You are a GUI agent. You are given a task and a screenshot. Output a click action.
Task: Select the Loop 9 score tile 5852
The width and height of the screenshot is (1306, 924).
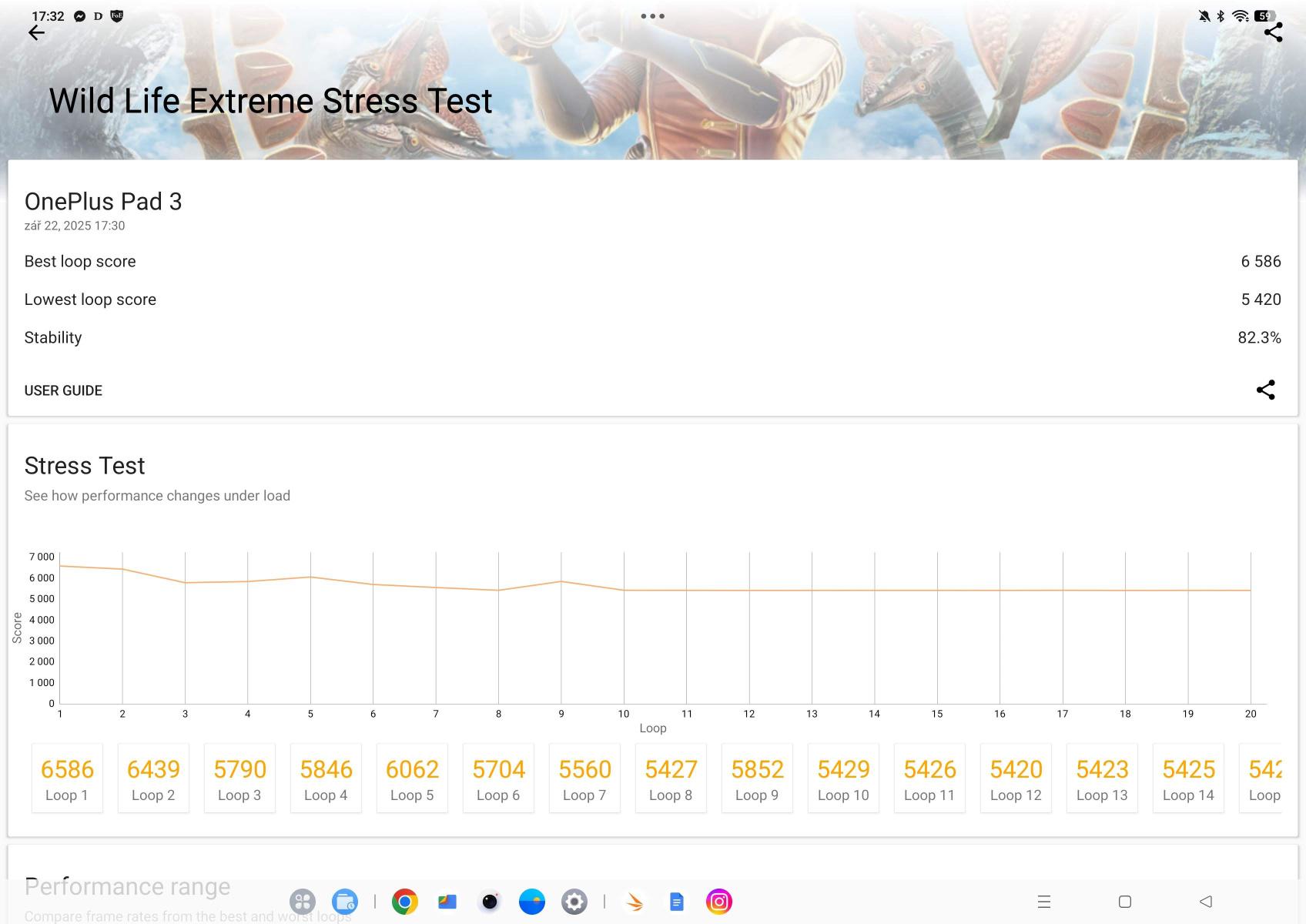(757, 778)
